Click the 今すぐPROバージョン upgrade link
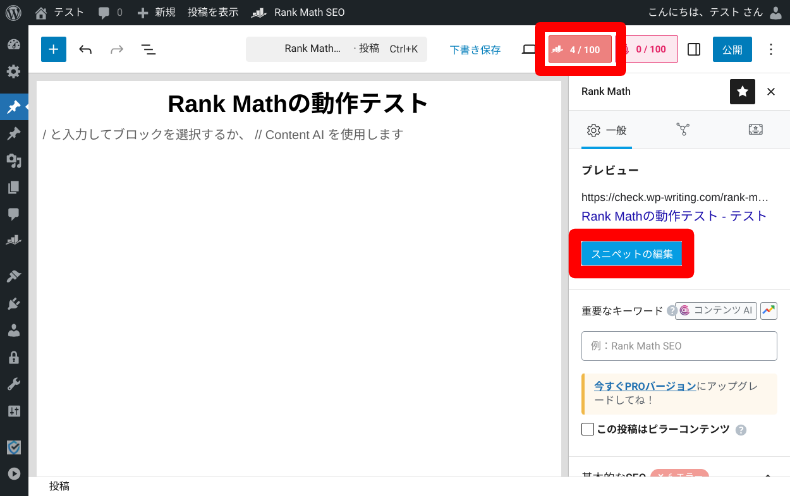Screen dimensions: 790x496 [645, 385]
